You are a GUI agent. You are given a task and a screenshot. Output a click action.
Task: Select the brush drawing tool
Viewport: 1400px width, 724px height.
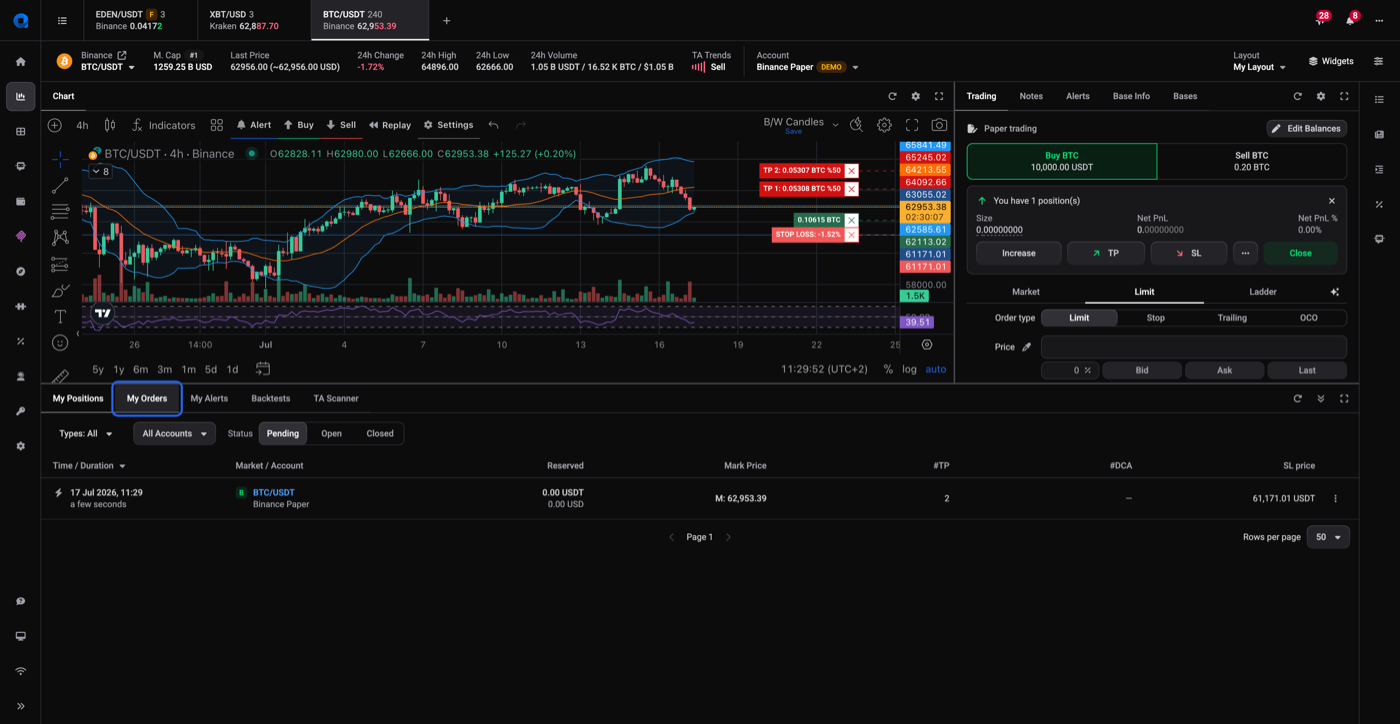coord(60,291)
